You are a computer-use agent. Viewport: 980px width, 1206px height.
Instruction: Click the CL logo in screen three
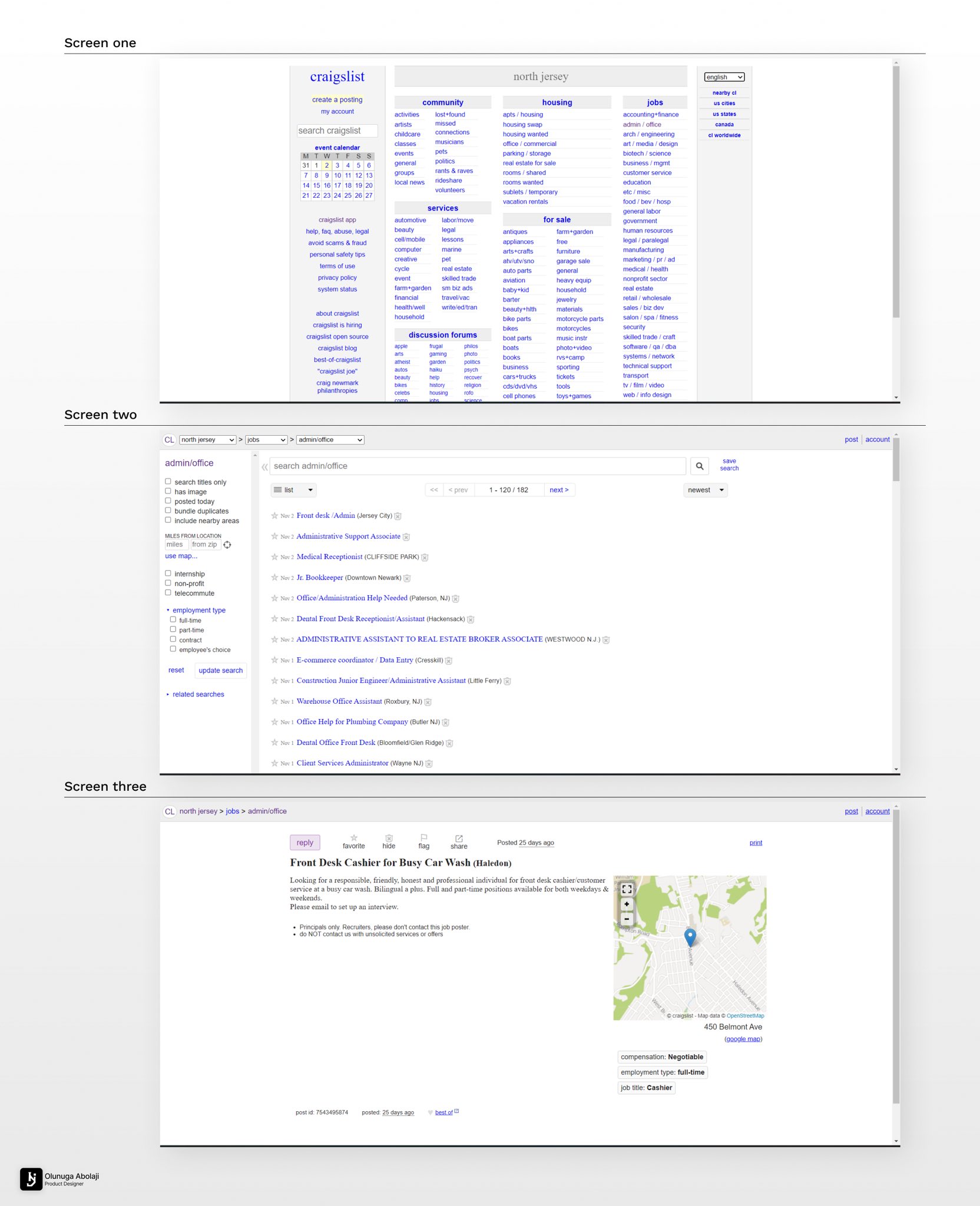[169, 811]
